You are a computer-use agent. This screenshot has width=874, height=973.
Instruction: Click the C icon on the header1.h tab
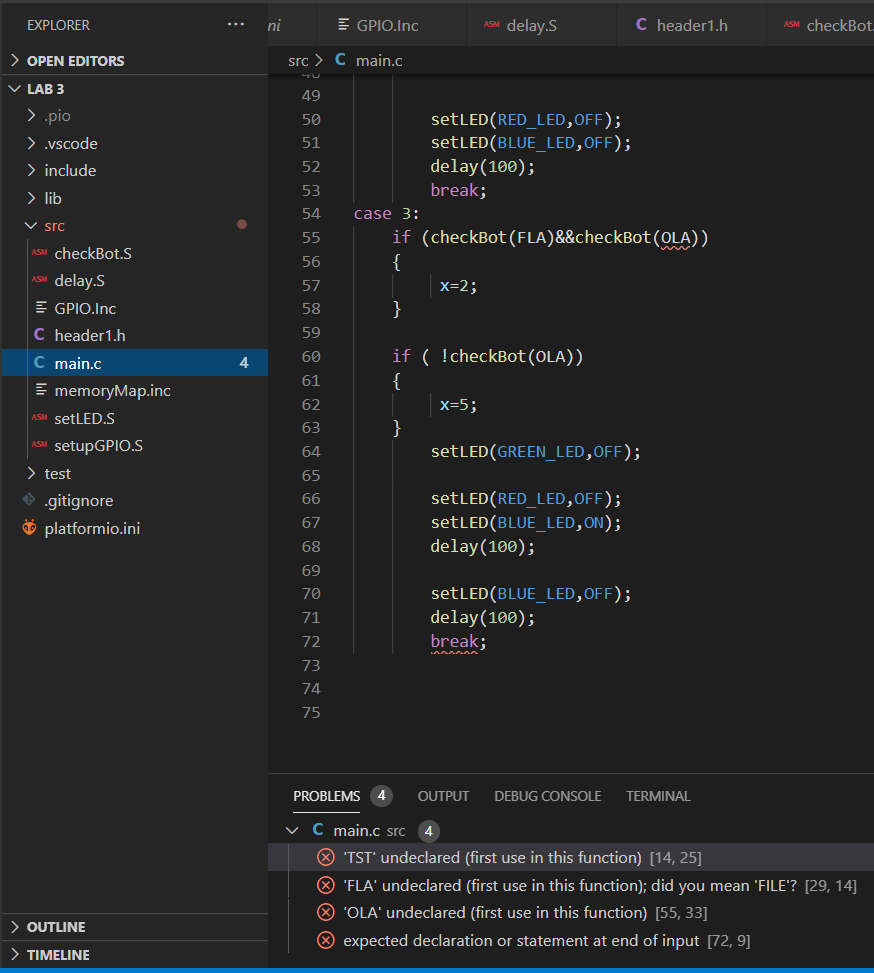point(641,23)
